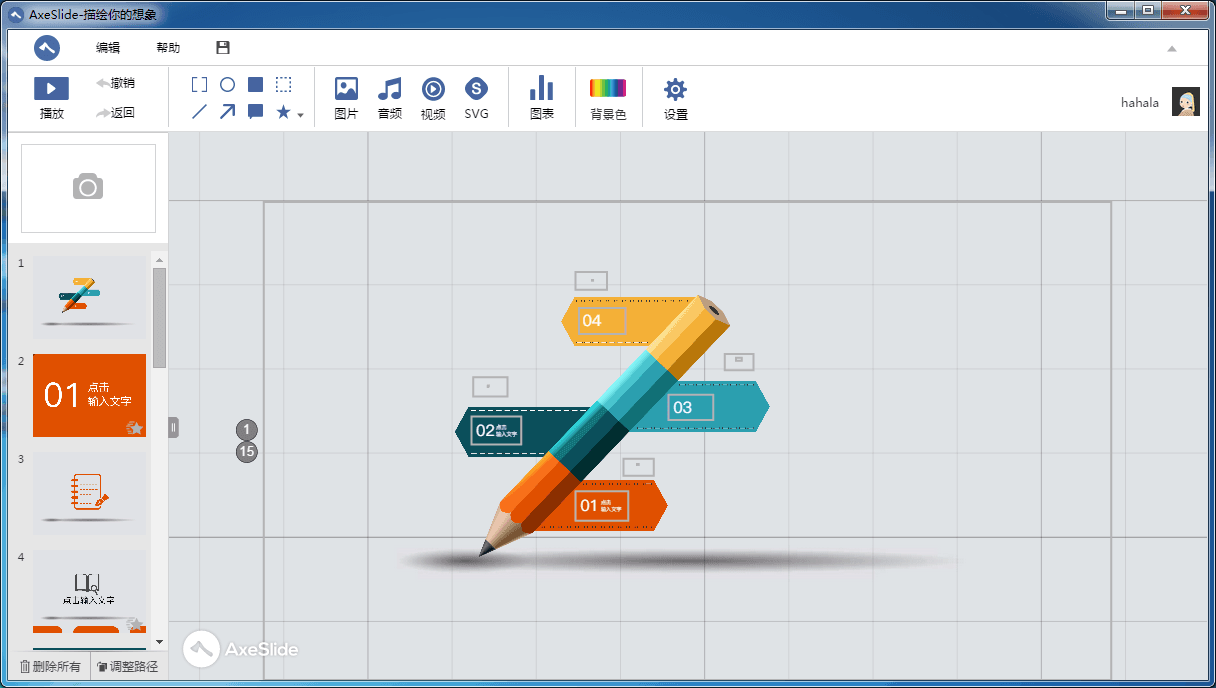This screenshot has height=688, width=1216.
Task: Open the 帮助 menu
Action: pos(168,48)
